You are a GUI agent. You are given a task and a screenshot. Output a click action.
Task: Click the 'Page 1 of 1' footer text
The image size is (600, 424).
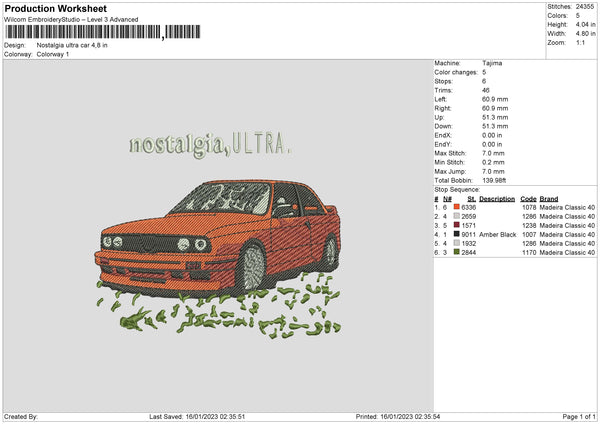pos(579,416)
